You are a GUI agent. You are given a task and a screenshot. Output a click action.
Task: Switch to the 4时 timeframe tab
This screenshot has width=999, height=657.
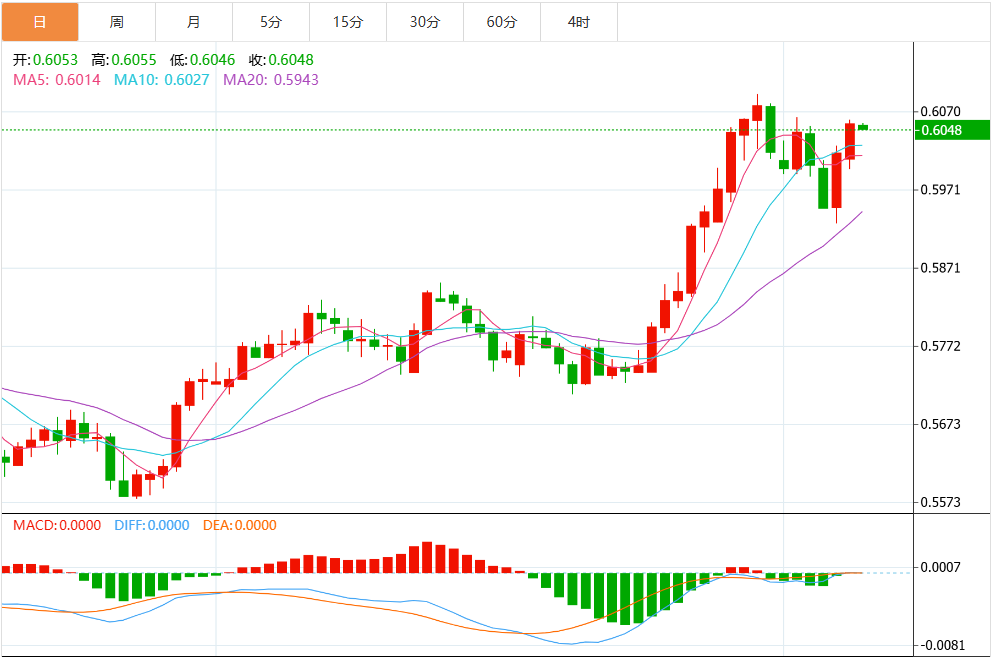point(579,22)
